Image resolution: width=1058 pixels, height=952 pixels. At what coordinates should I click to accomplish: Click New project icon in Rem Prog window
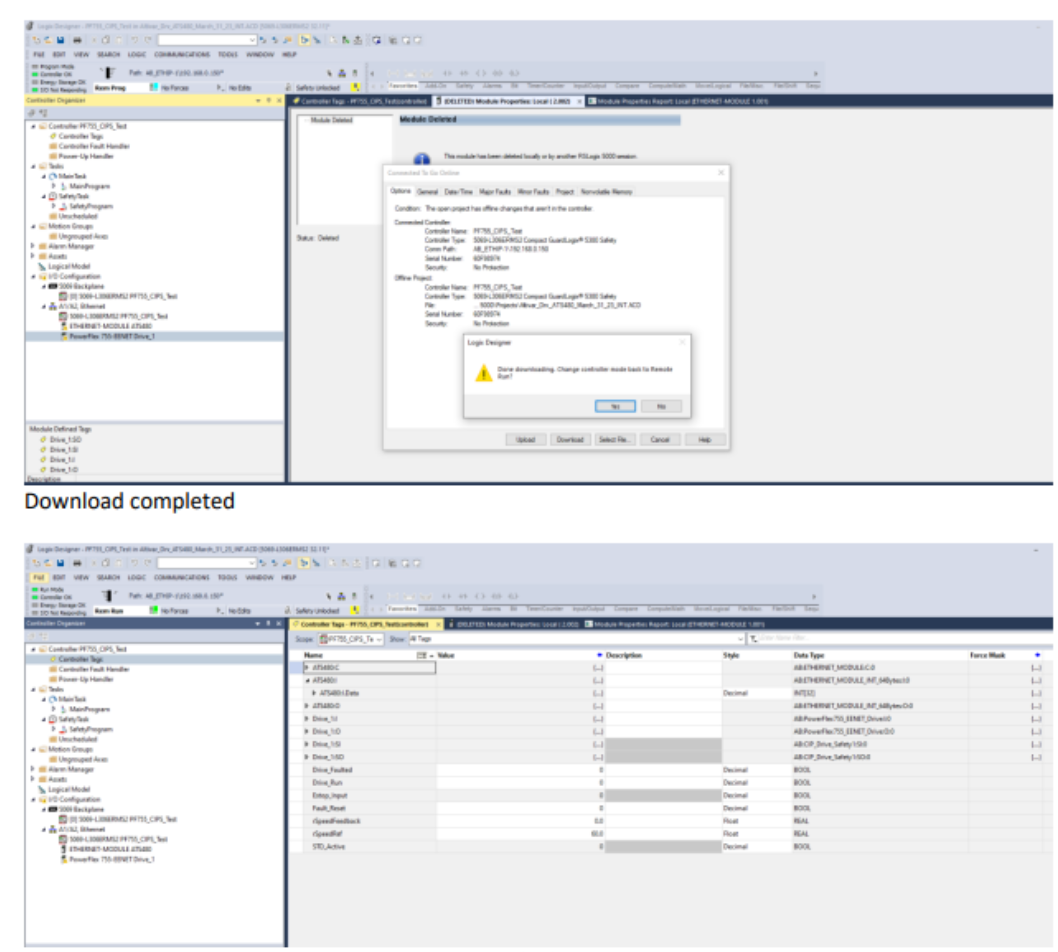(36, 40)
